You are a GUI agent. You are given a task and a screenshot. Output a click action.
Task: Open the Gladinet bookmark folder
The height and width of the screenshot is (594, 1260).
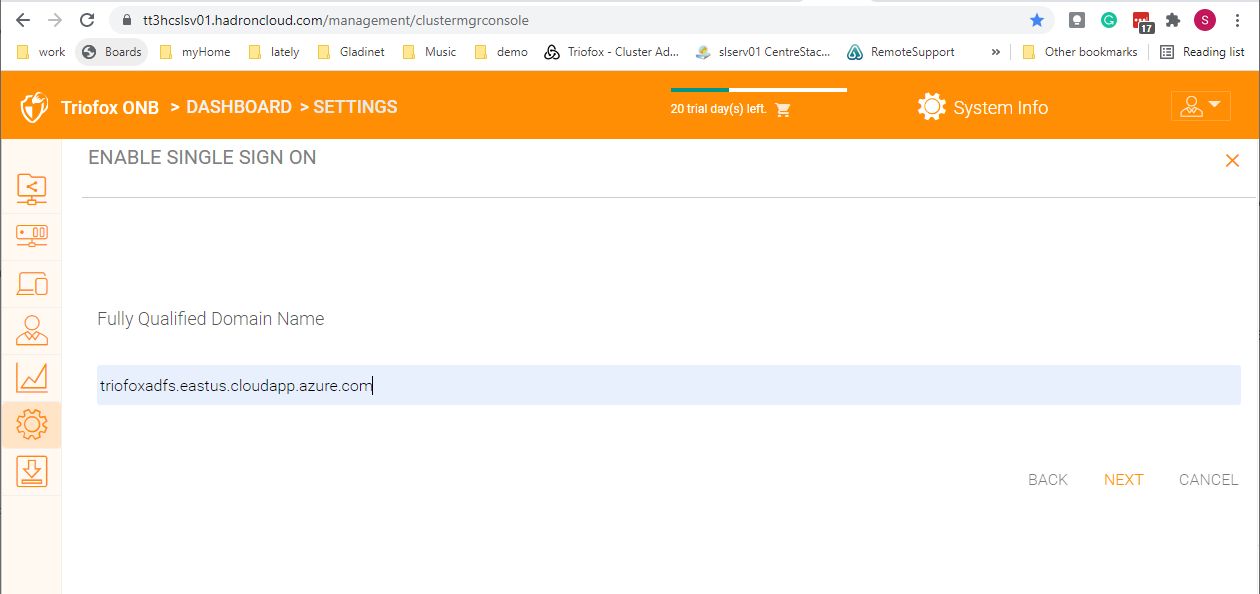coord(351,52)
